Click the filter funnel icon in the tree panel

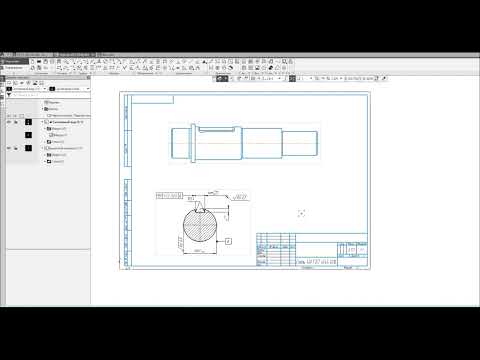[9, 95]
